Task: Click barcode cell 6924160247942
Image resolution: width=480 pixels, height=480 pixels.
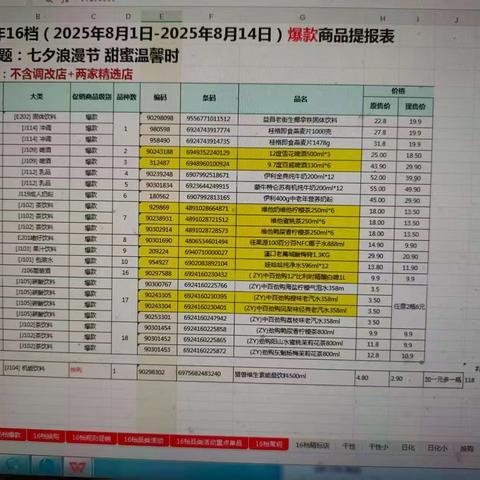Action: point(205,318)
